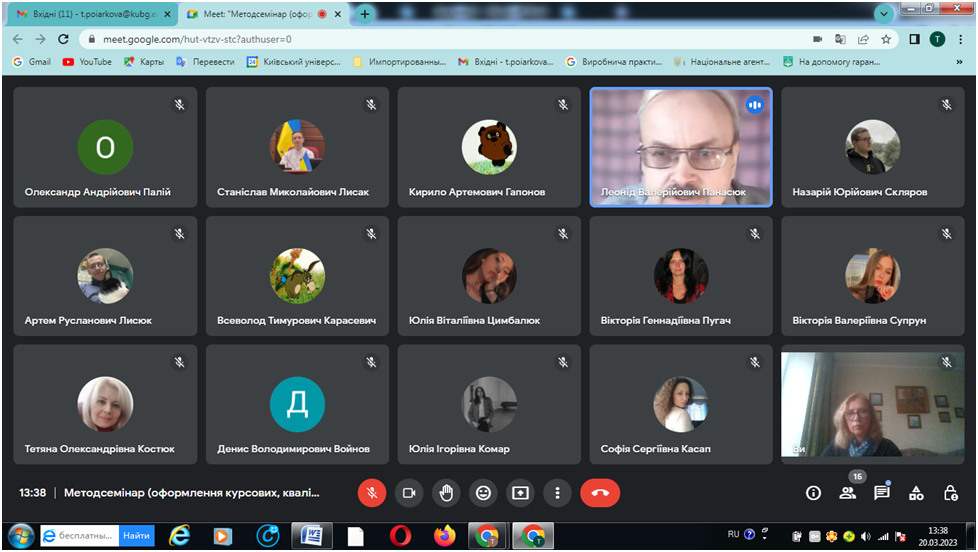
Task: Open Microsoft Word from the taskbar
Action: 311,536
